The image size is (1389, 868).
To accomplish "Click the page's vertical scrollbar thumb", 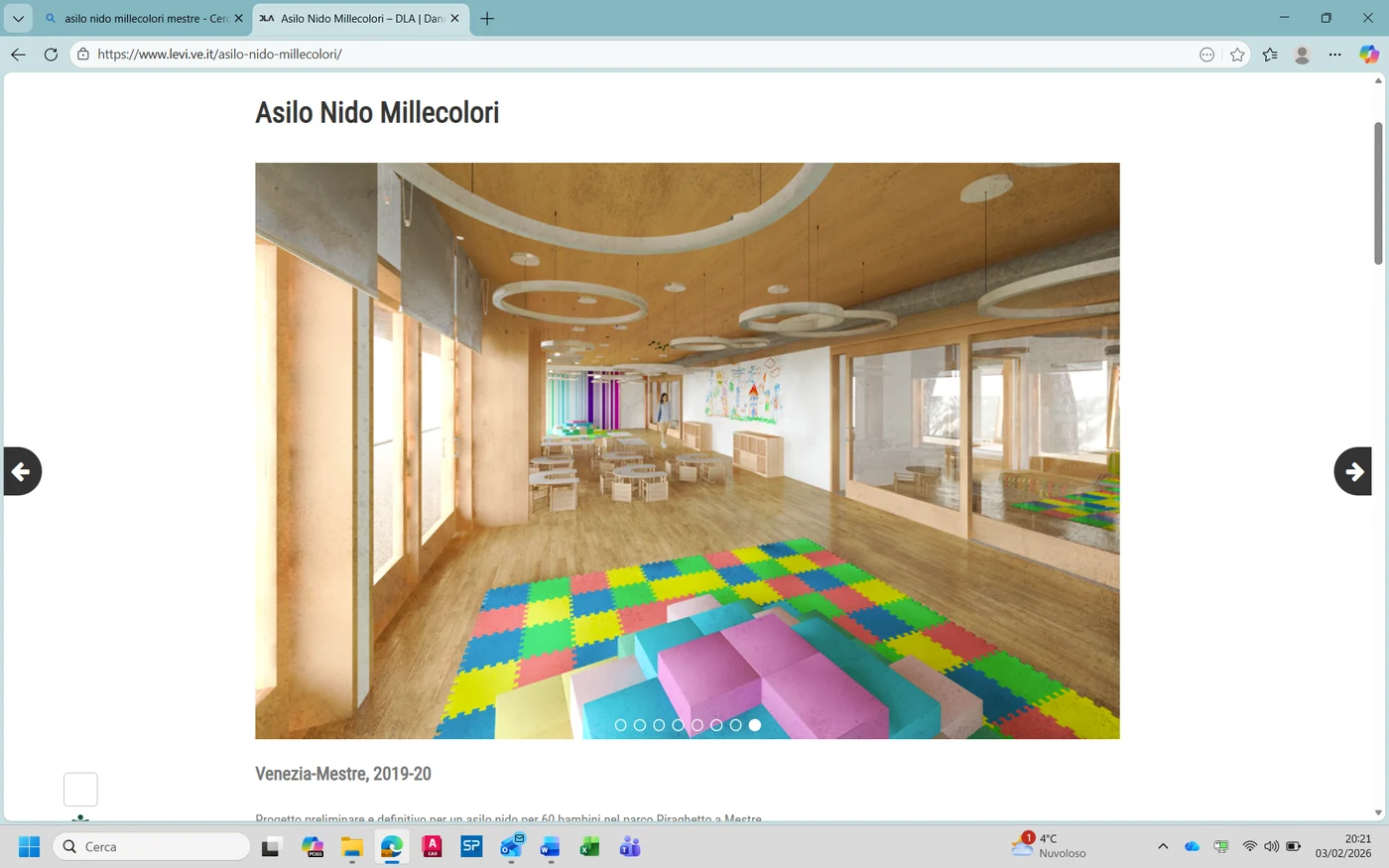I will (x=1378, y=193).
